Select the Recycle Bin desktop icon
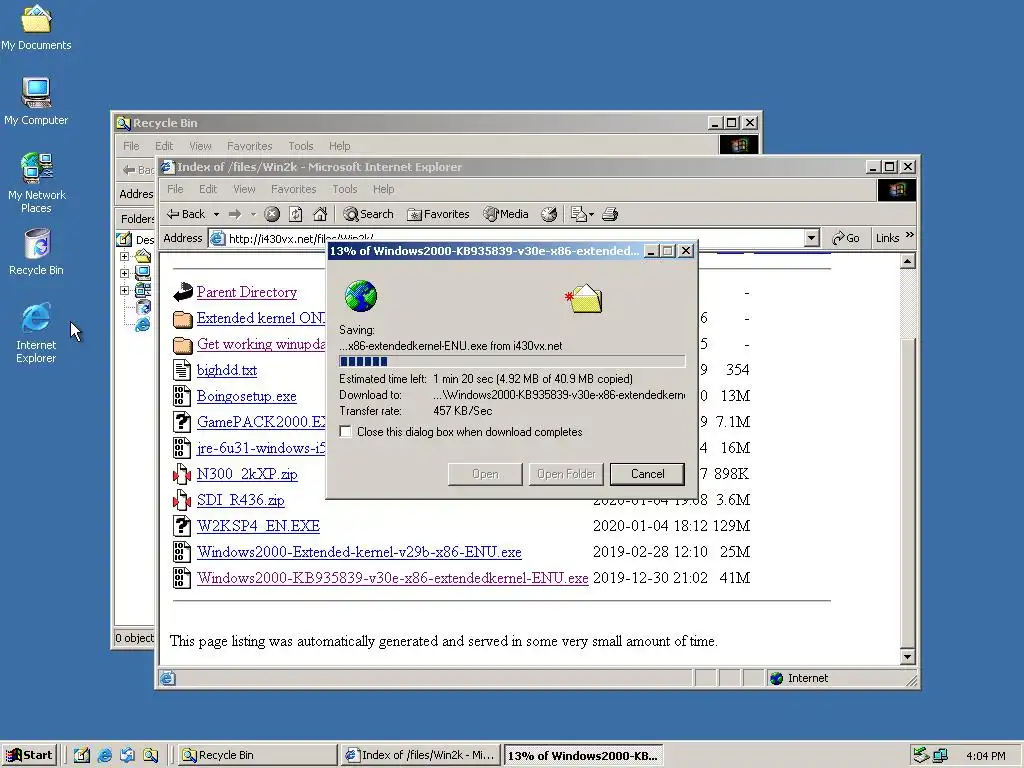Image resolution: width=1024 pixels, height=768 pixels. point(36,252)
